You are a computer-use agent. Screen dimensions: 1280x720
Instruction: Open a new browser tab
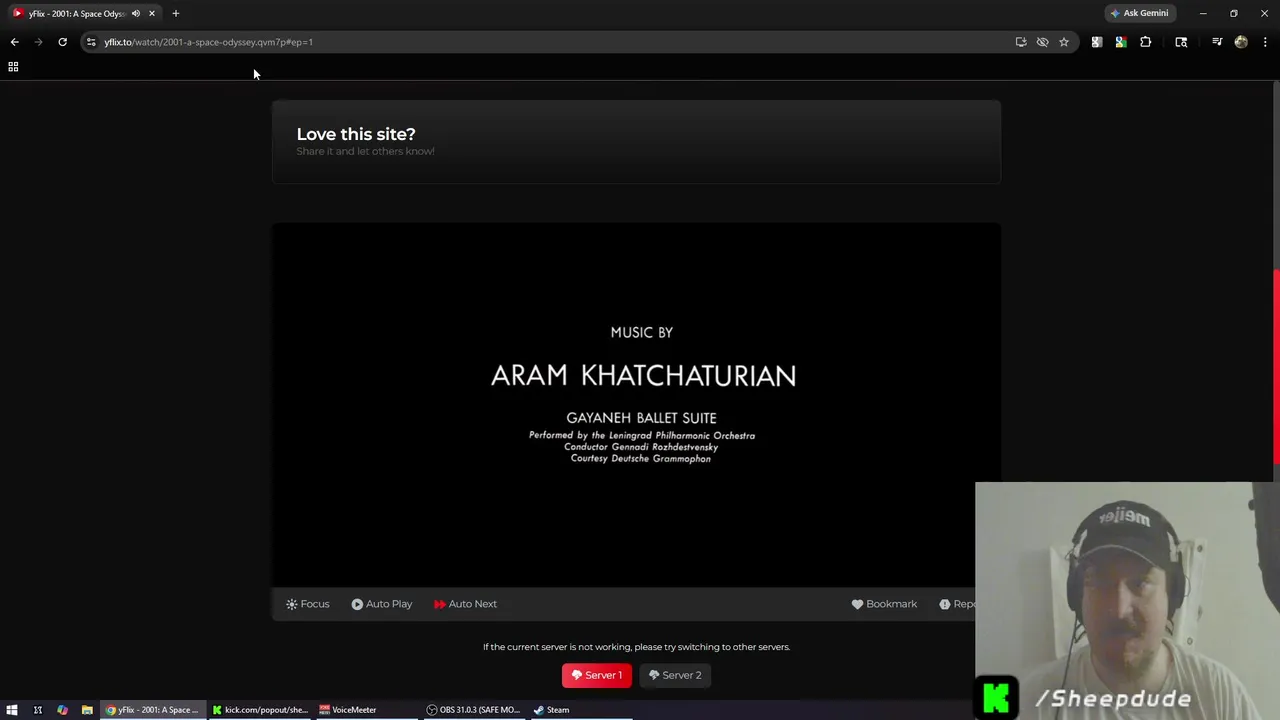click(x=176, y=13)
